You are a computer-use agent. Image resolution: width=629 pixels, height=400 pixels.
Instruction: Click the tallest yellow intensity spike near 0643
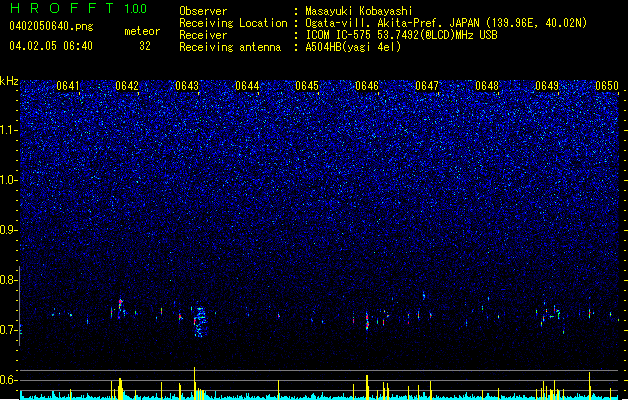[x=195, y=383]
